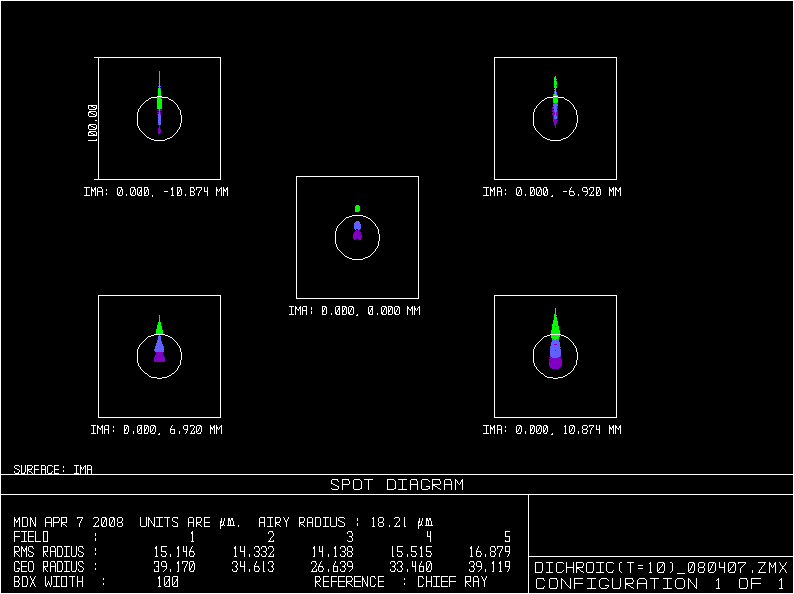This screenshot has height=594, width=794.
Task: Click the GEO radius value 39.119
Action: [x=490, y=567]
